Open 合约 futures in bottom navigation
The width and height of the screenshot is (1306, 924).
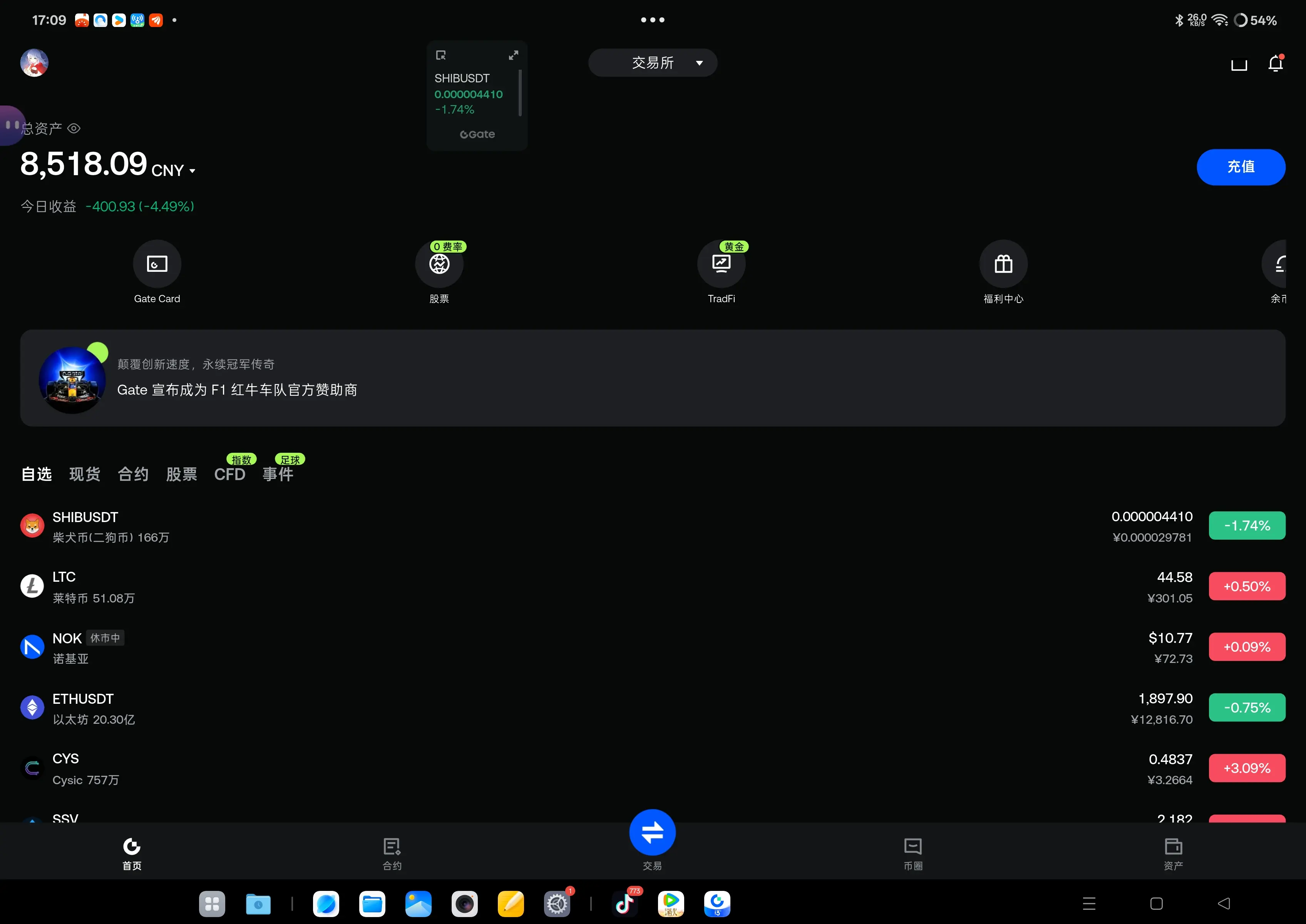pos(392,854)
